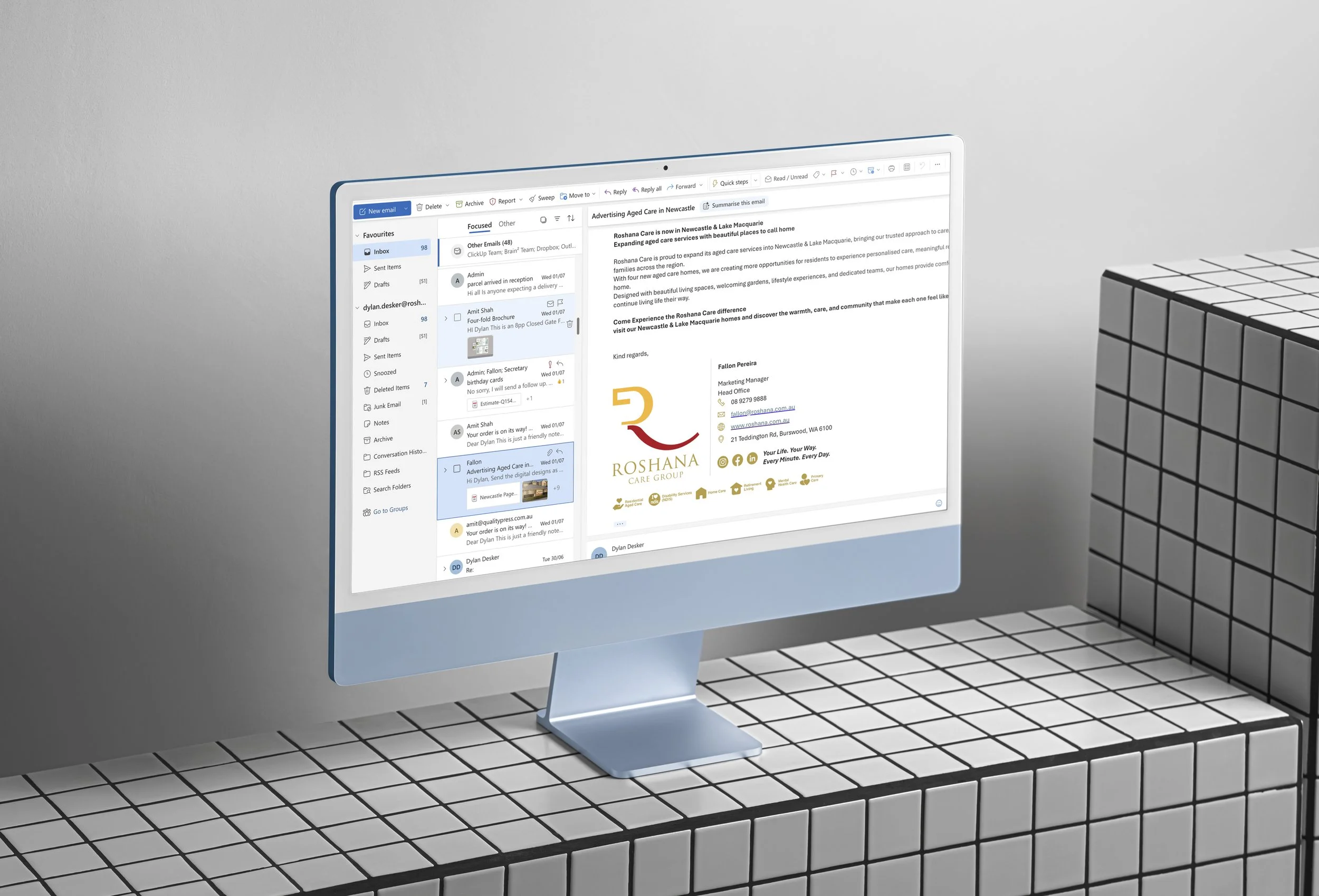
Task: Switch to the Other tab
Action: pos(507,224)
